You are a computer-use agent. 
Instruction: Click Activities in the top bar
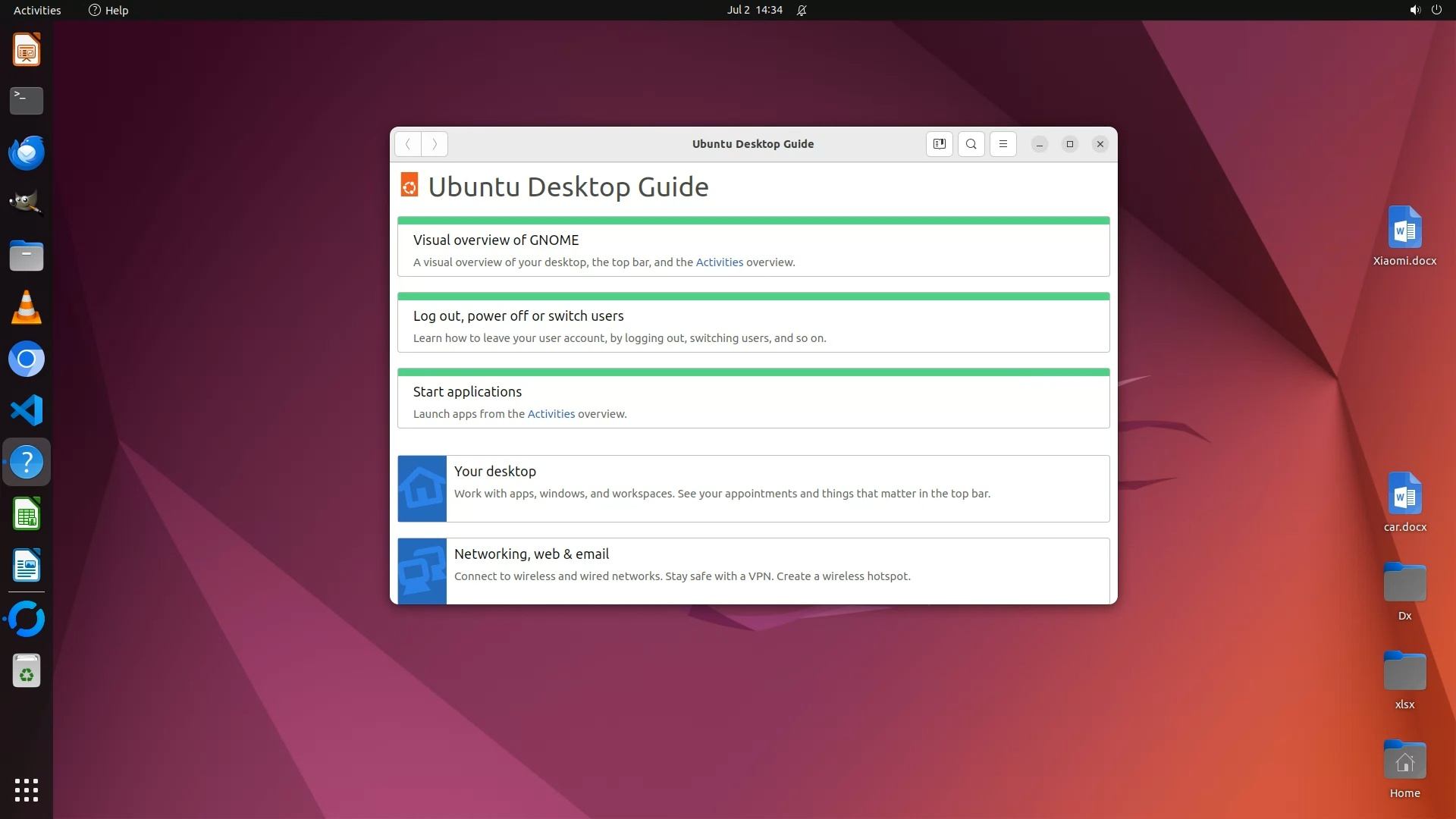tap(37, 10)
